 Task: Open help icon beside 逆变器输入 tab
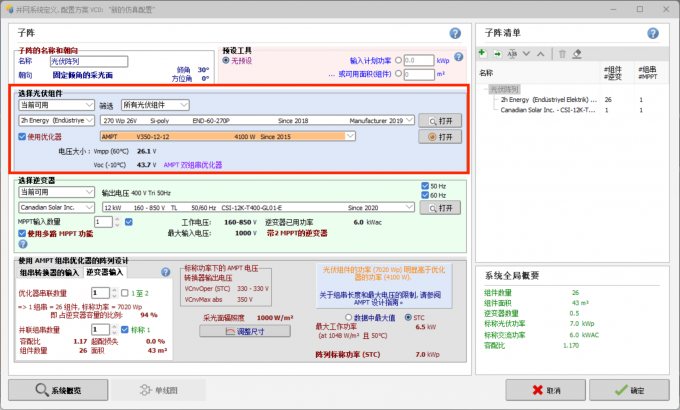[x=166, y=272]
